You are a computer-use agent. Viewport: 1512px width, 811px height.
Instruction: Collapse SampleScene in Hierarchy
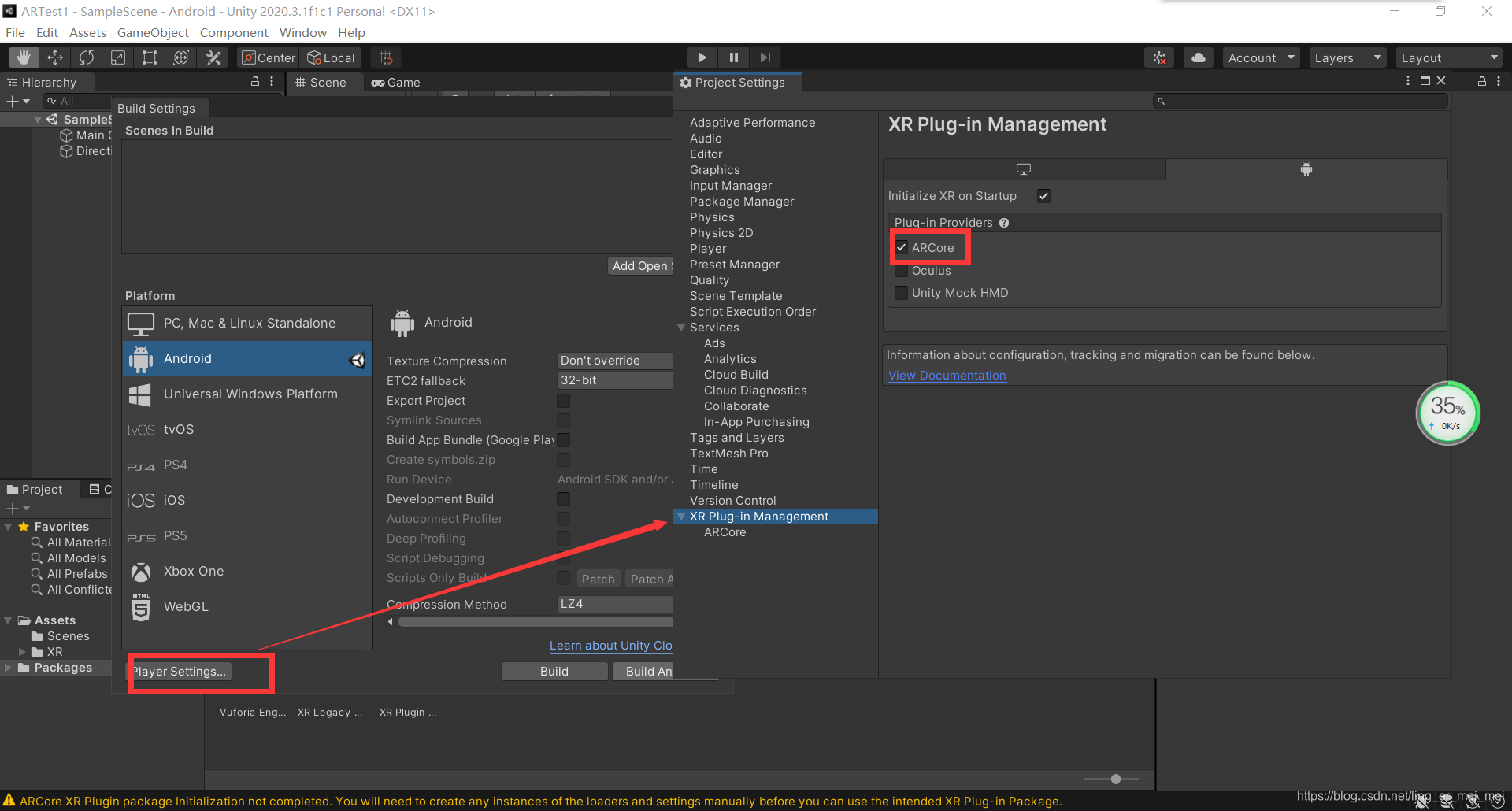(x=38, y=120)
